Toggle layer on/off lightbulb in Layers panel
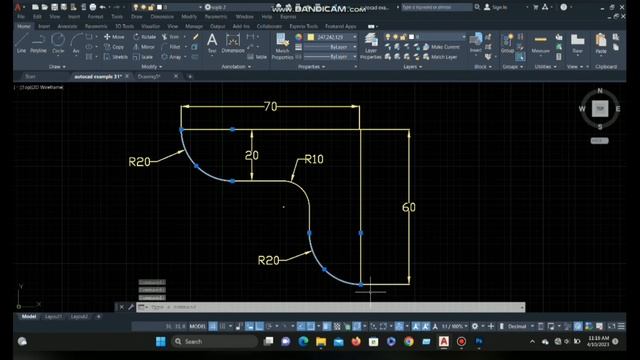The image size is (640, 360). 388,37
